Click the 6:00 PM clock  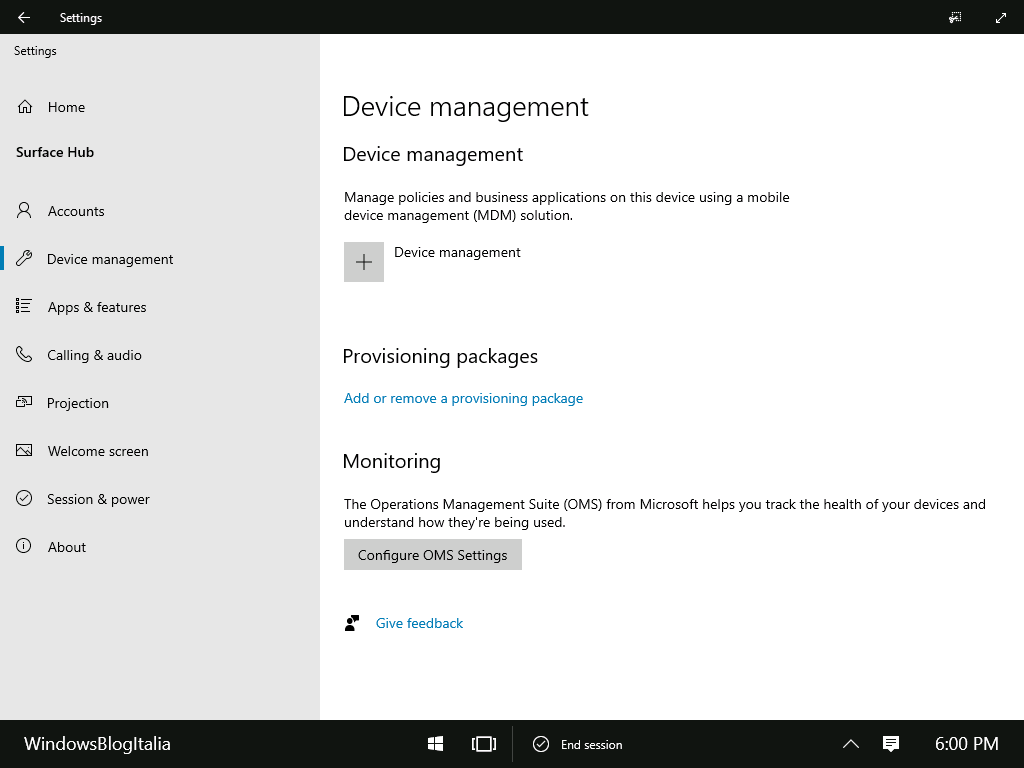[x=967, y=744]
